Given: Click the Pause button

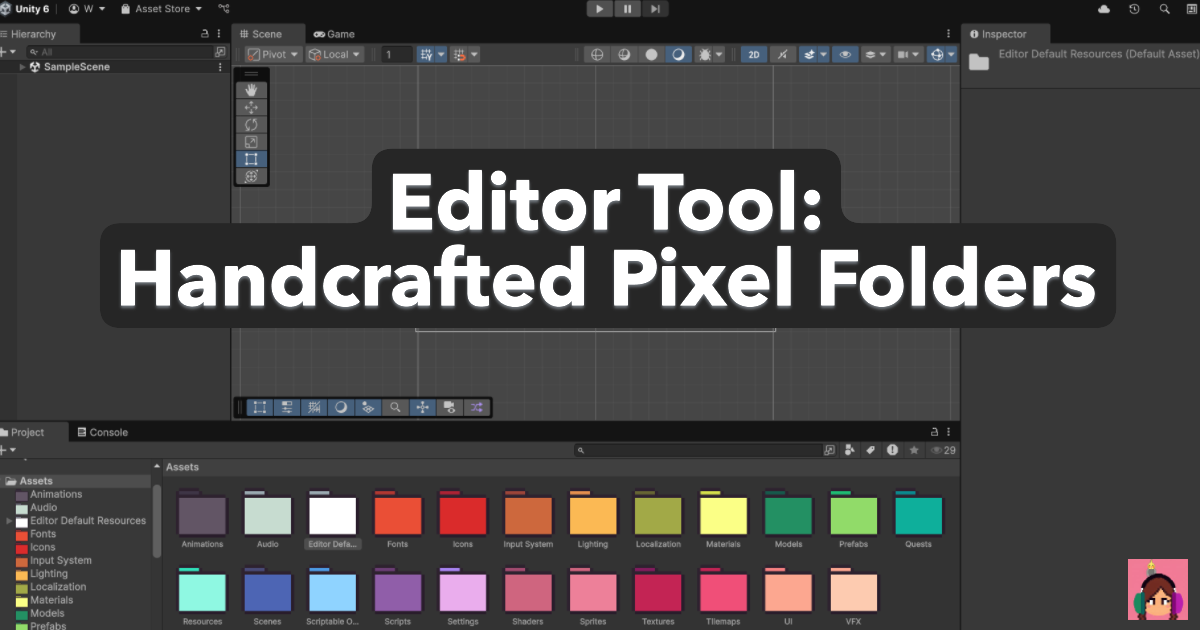Looking at the screenshot, I should pyautogui.click(x=627, y=9).
